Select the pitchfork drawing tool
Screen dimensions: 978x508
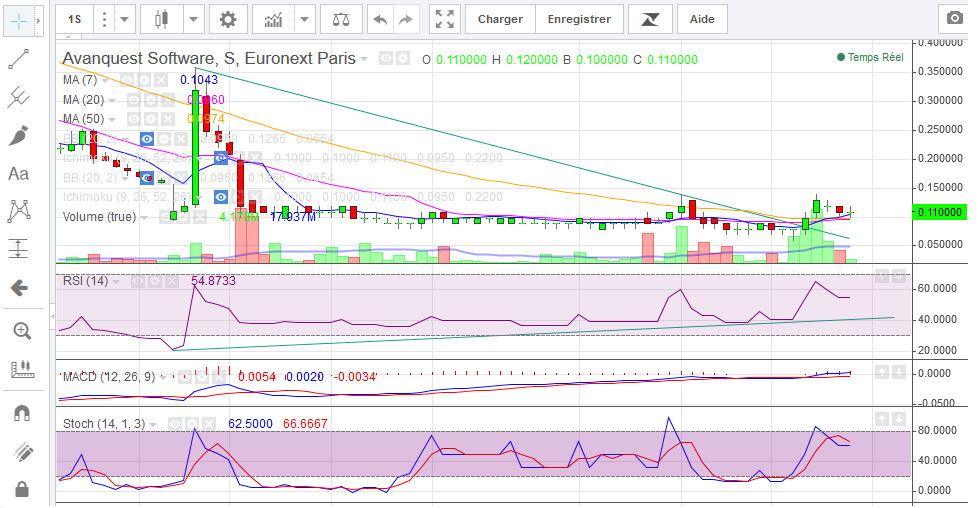coord(18,97)
